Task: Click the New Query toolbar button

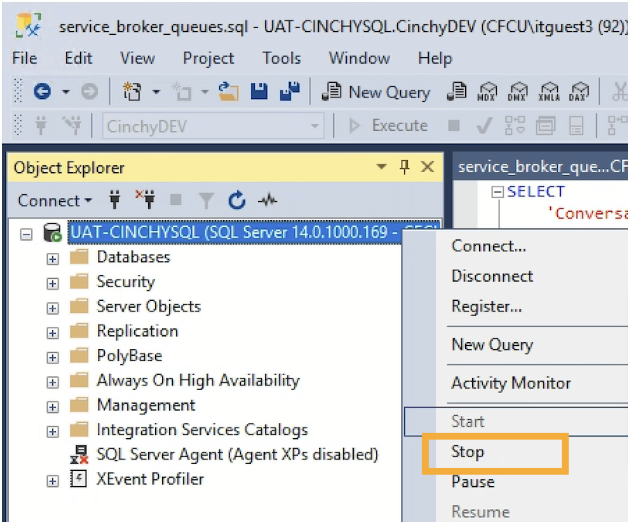Action: [x=376, y=92]
